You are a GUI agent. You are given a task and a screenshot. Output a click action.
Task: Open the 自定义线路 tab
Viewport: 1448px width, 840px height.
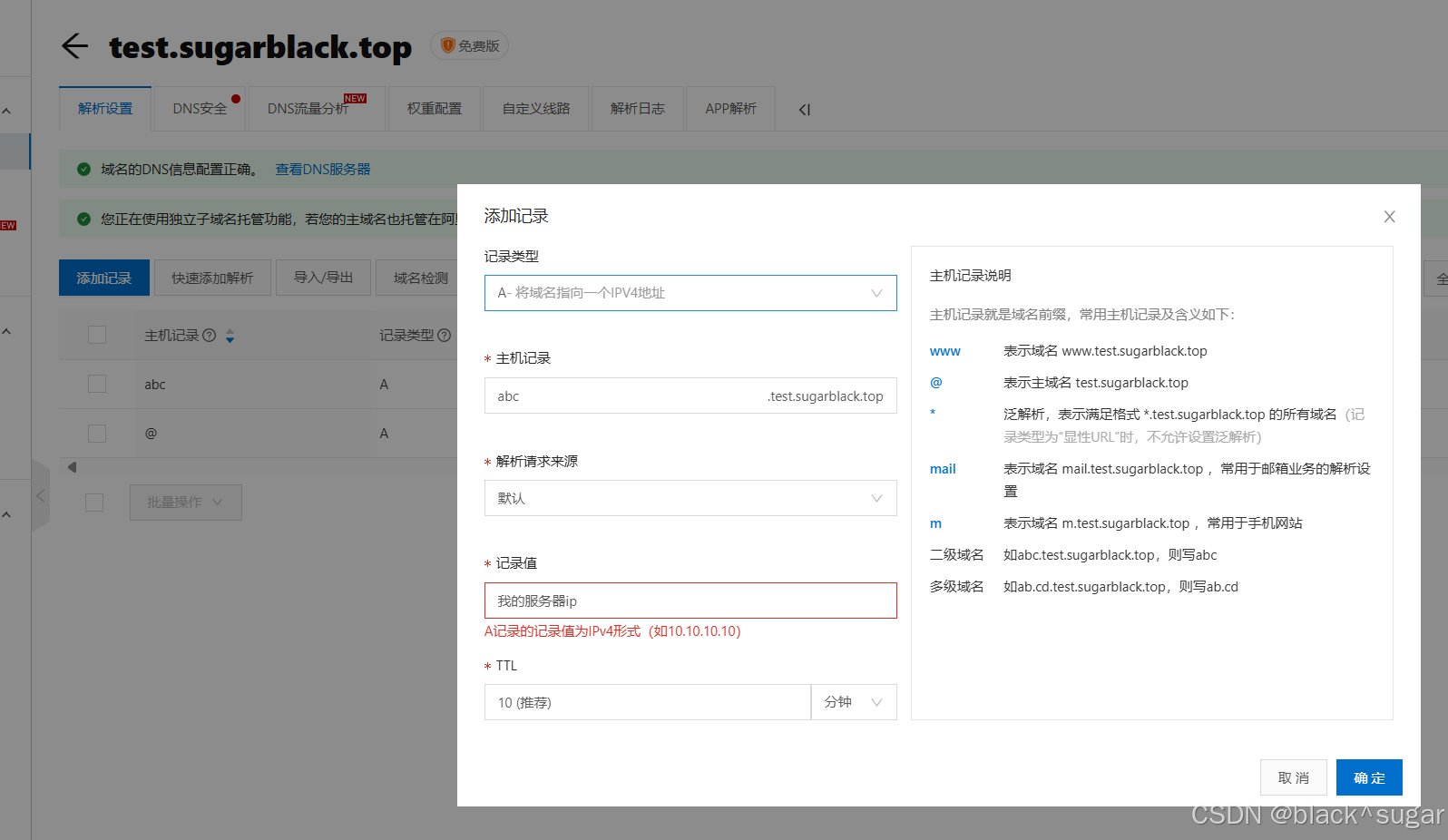coord(536,109)
